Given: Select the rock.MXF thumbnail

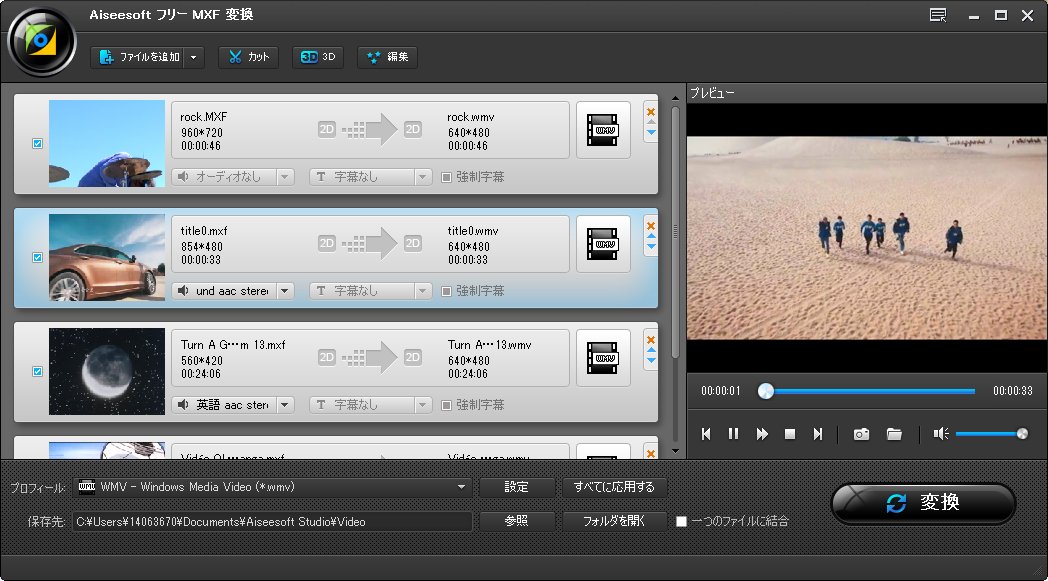Looking at the screenshot, I should (107, 143).
